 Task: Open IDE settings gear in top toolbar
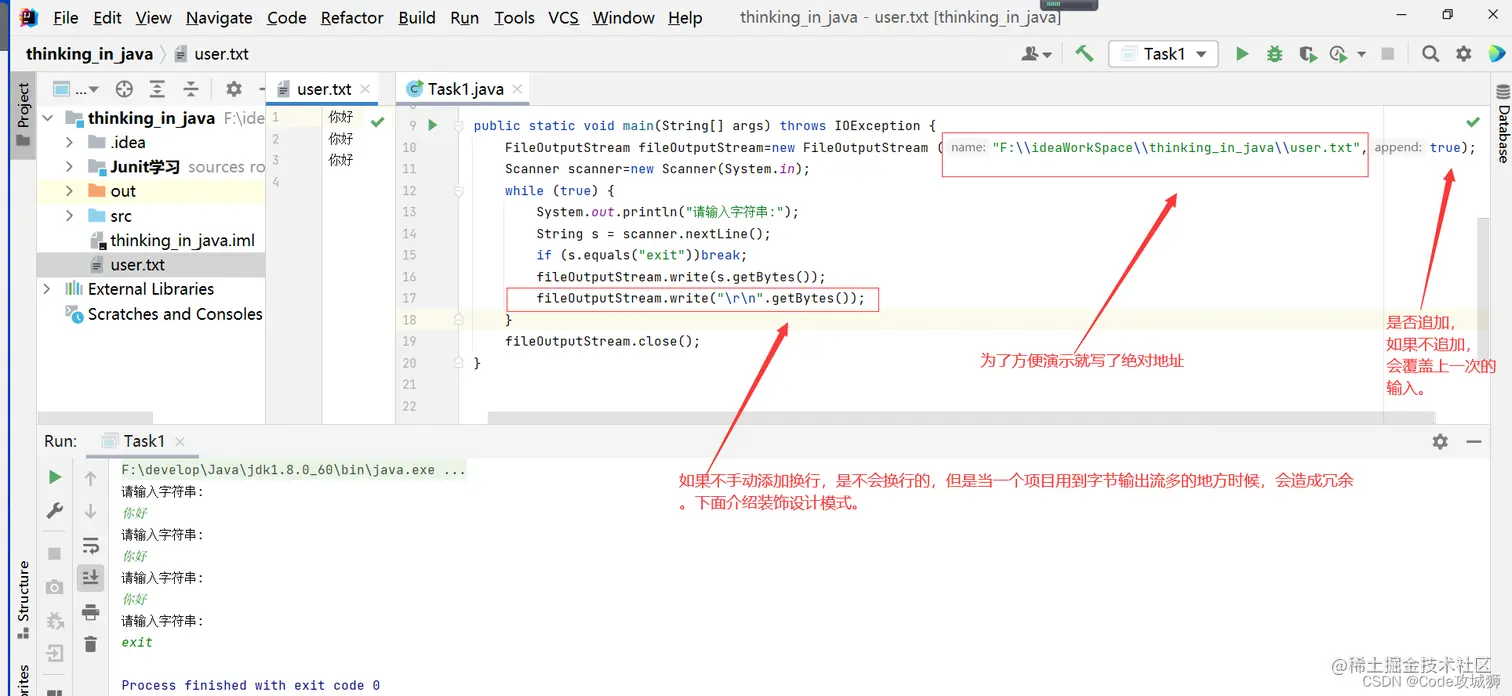point(1464,54)
